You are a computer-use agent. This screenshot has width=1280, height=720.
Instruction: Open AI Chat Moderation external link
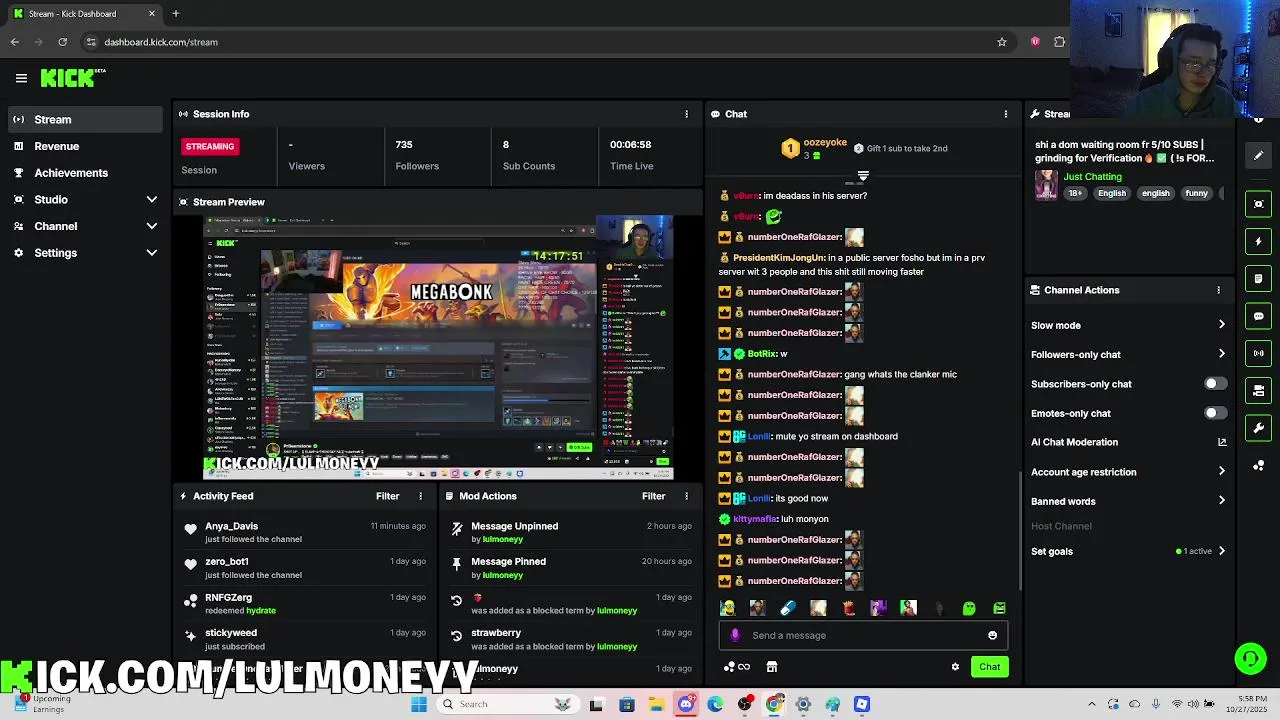tap(1221, 442)
